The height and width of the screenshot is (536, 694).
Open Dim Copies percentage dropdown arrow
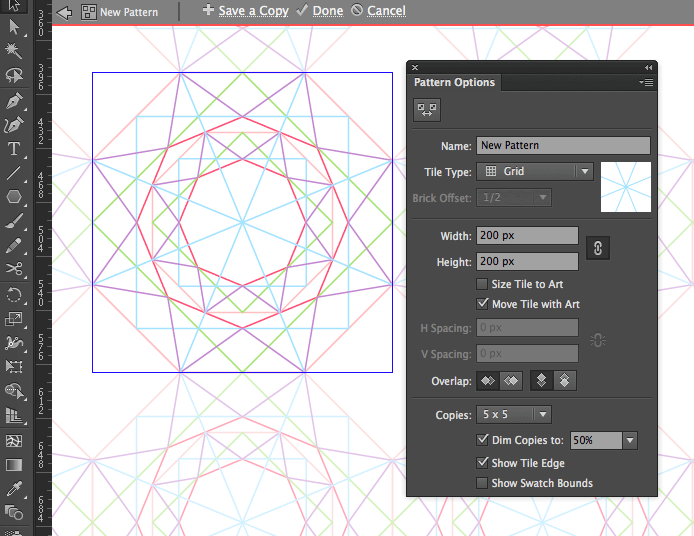coord(630,440)
